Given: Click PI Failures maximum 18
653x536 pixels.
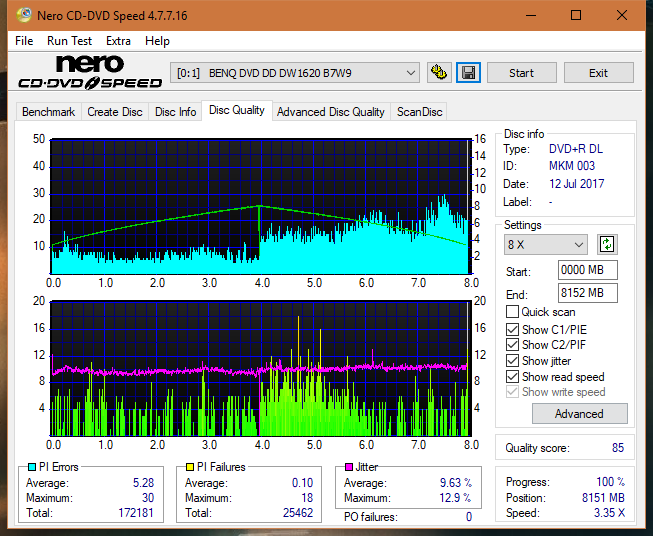Looking at the screenshot, I should pos(307,498).
